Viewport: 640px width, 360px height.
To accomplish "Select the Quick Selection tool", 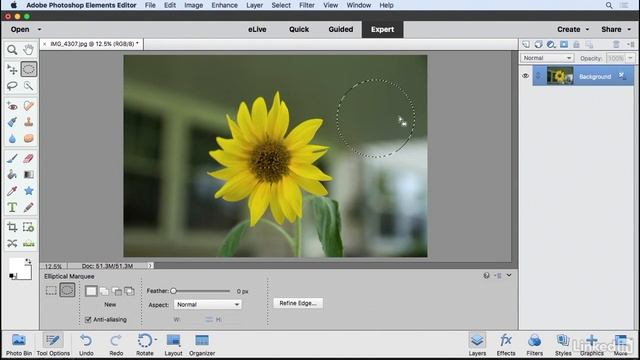I will 28,86.
